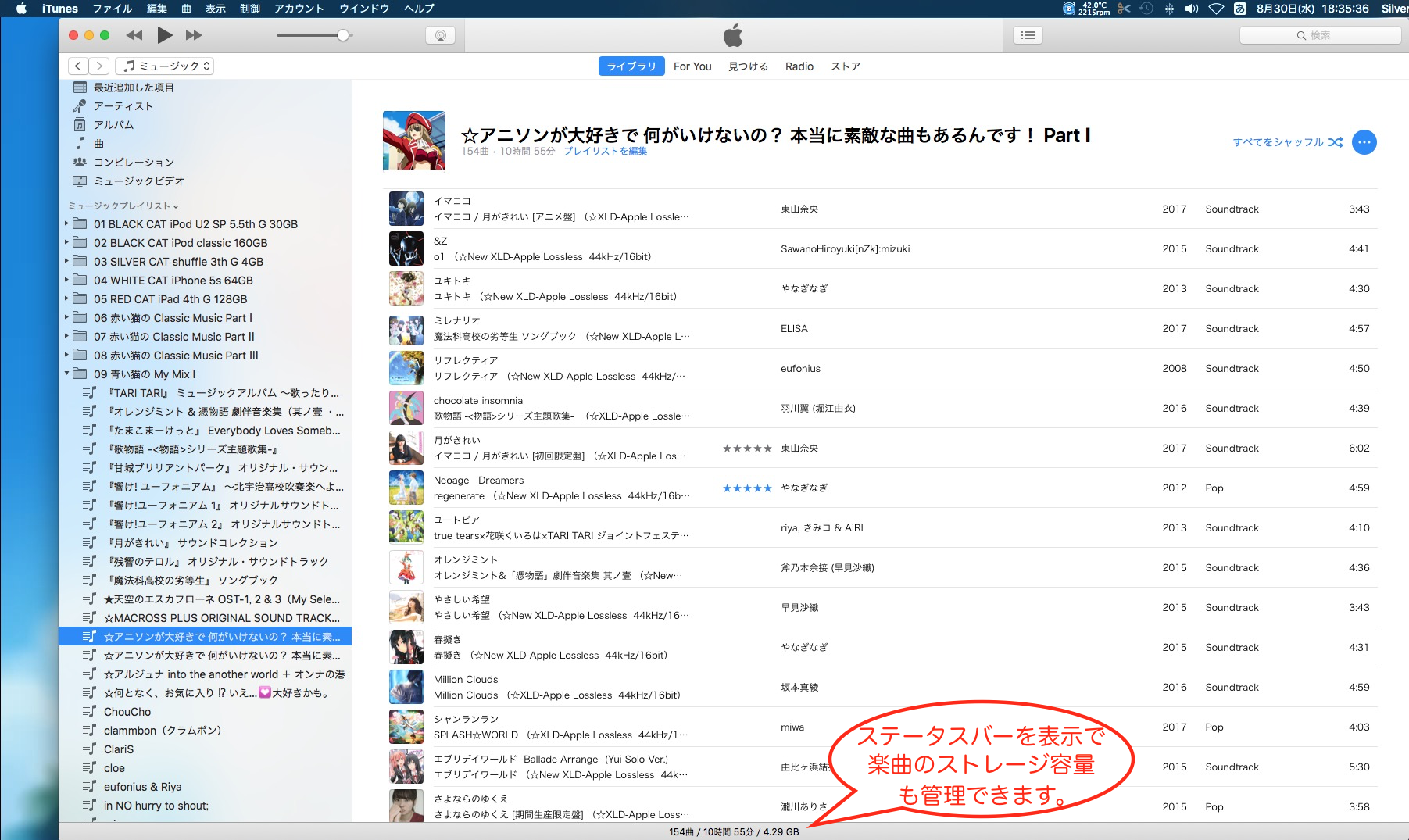The height and width of the screenshot is (840, 1409).
Task: Open the ヘルプ menu
Action: (x=419, y=9)
